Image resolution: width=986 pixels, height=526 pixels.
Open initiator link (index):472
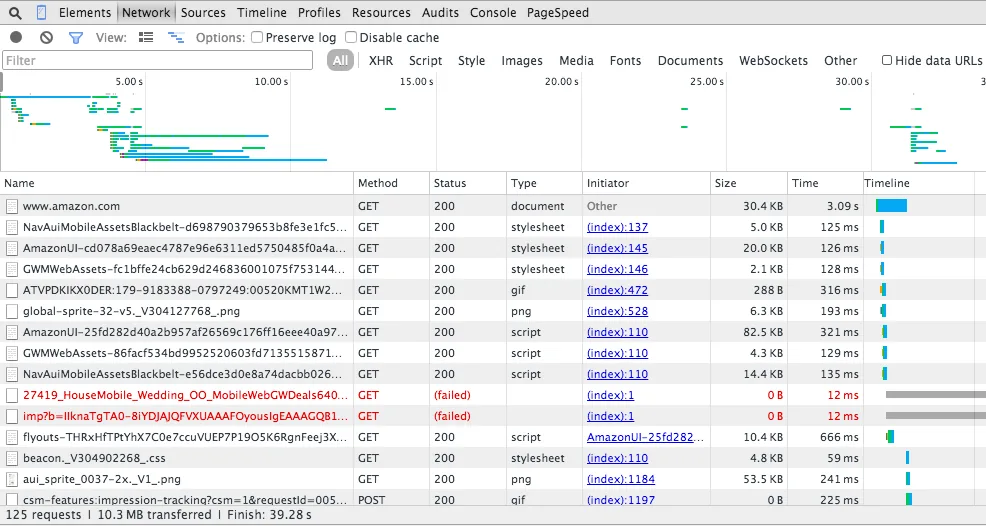618,290
